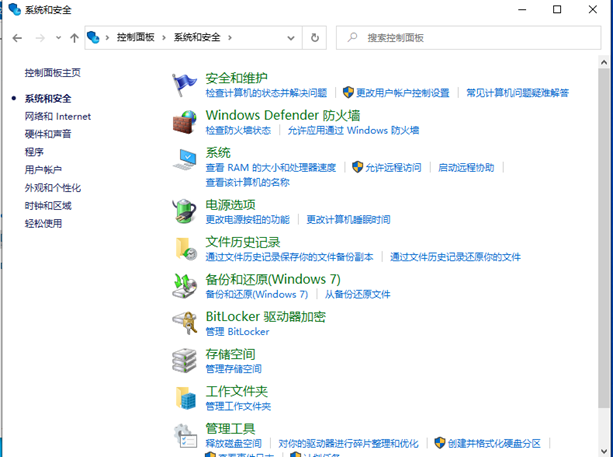
Task: Open 网络和 Internet category
Action: coord(58,116)
